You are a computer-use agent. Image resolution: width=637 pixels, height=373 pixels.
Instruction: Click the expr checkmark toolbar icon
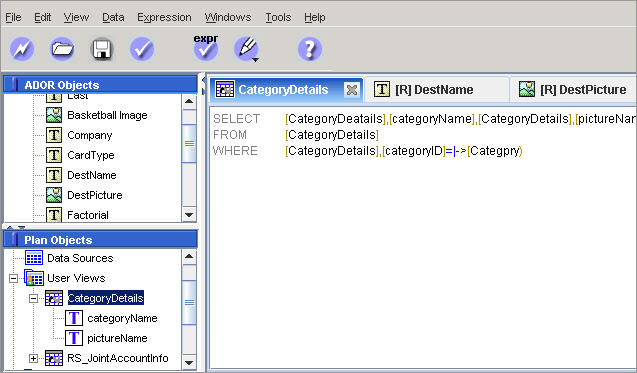tap(206, 48)
